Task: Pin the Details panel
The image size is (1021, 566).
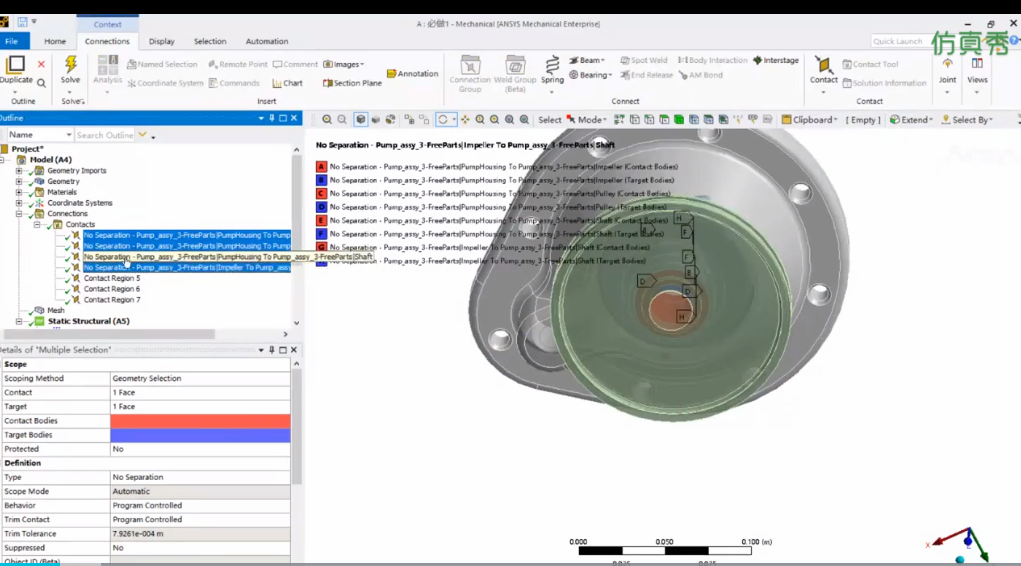Action: 272,350
